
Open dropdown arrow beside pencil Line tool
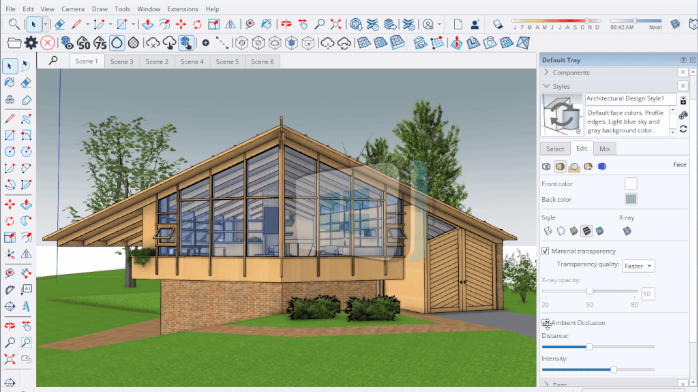coord(87,24)
